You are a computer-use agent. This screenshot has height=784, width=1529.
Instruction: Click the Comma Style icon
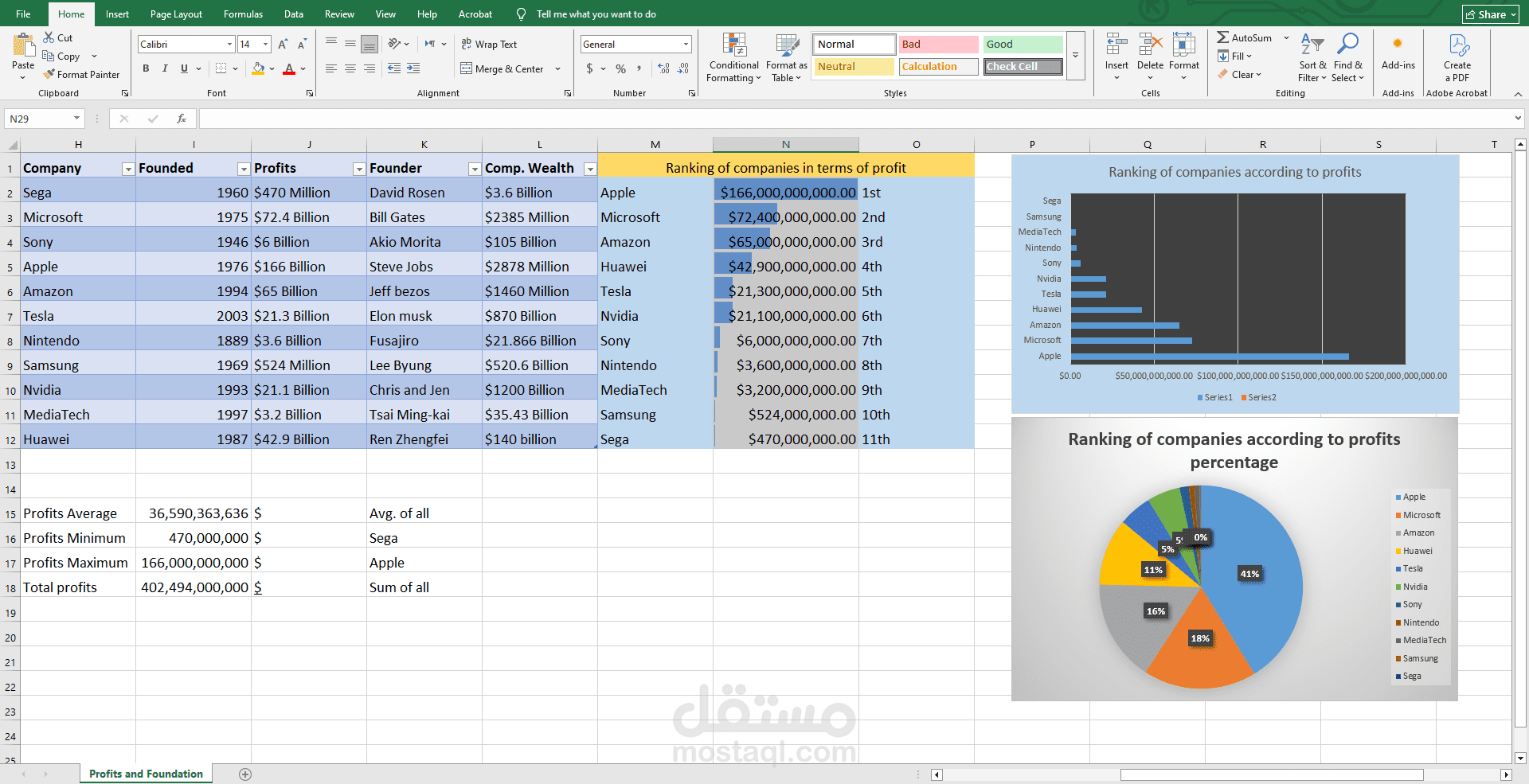[x=639, y=68]
